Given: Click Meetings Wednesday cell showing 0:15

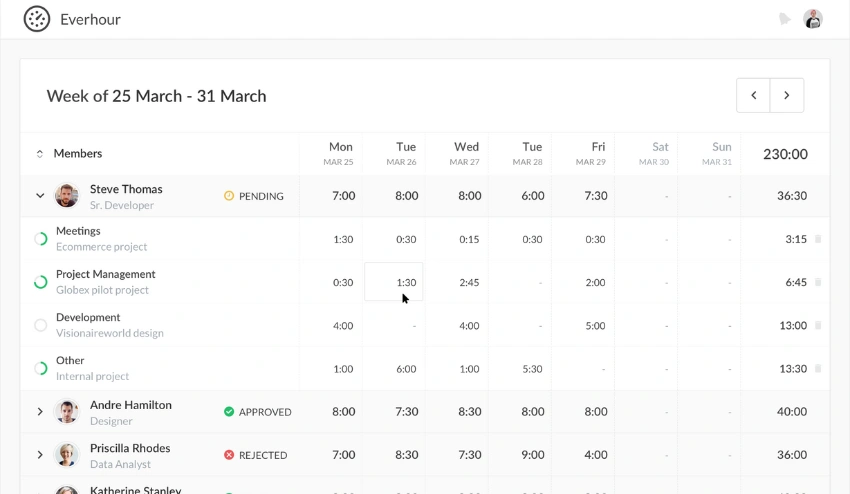Looking at the screenshot, I should pyautogui.click(x=469, y=239).
